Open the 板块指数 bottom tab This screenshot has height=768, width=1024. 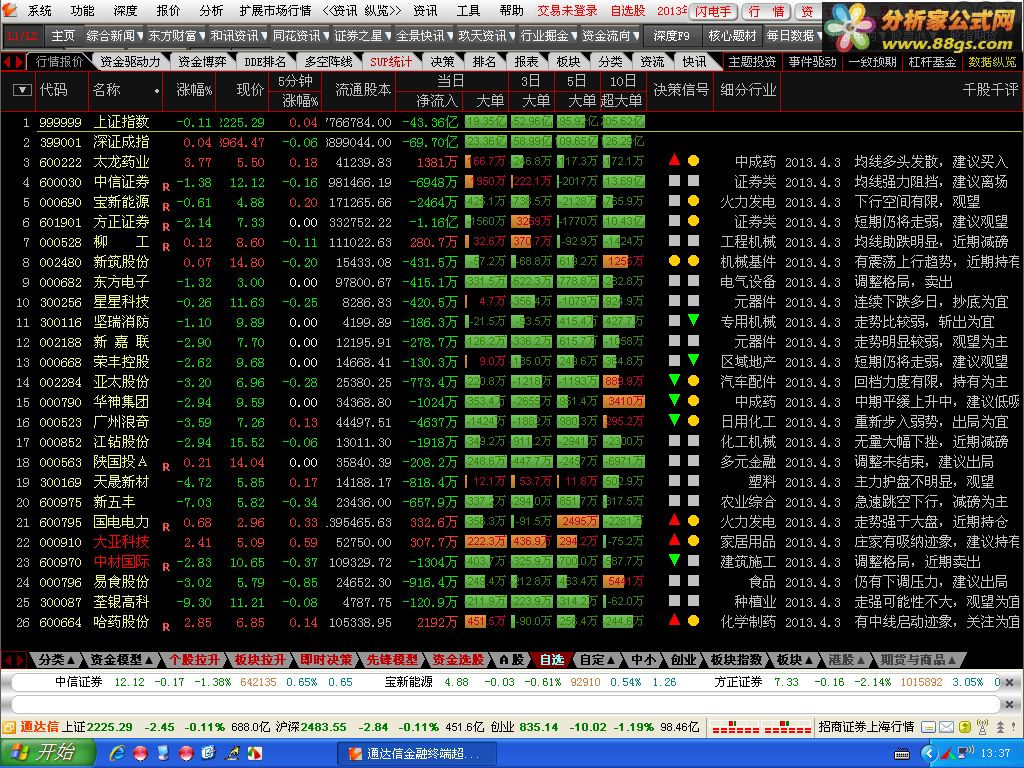click(x=737, y=660)
